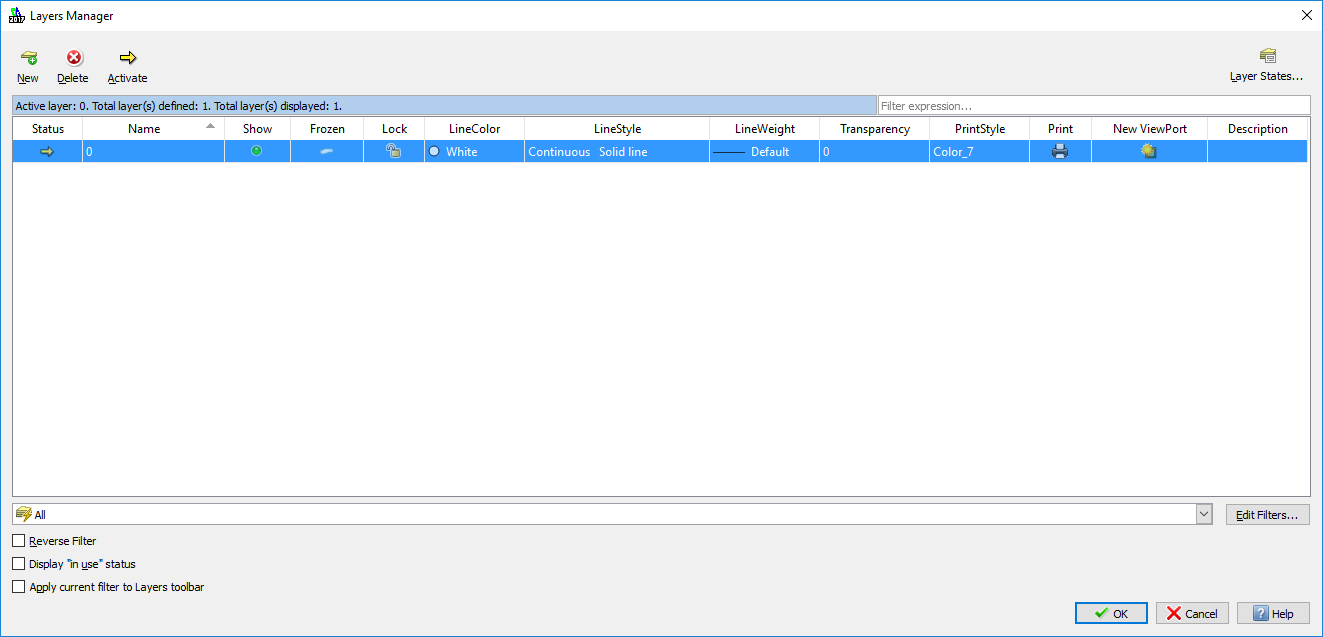Click the Cancel button

[1192, 613]
